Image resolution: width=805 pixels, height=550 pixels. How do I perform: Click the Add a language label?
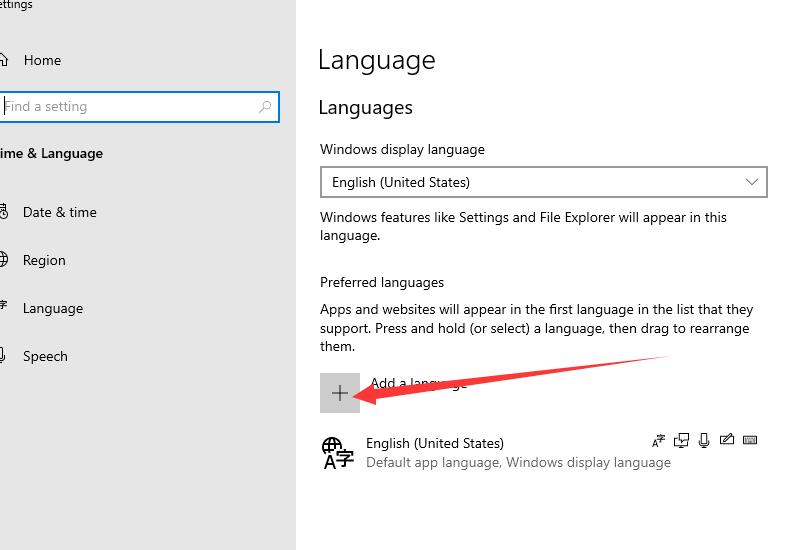pyautogui.click(x=420, y=383)
